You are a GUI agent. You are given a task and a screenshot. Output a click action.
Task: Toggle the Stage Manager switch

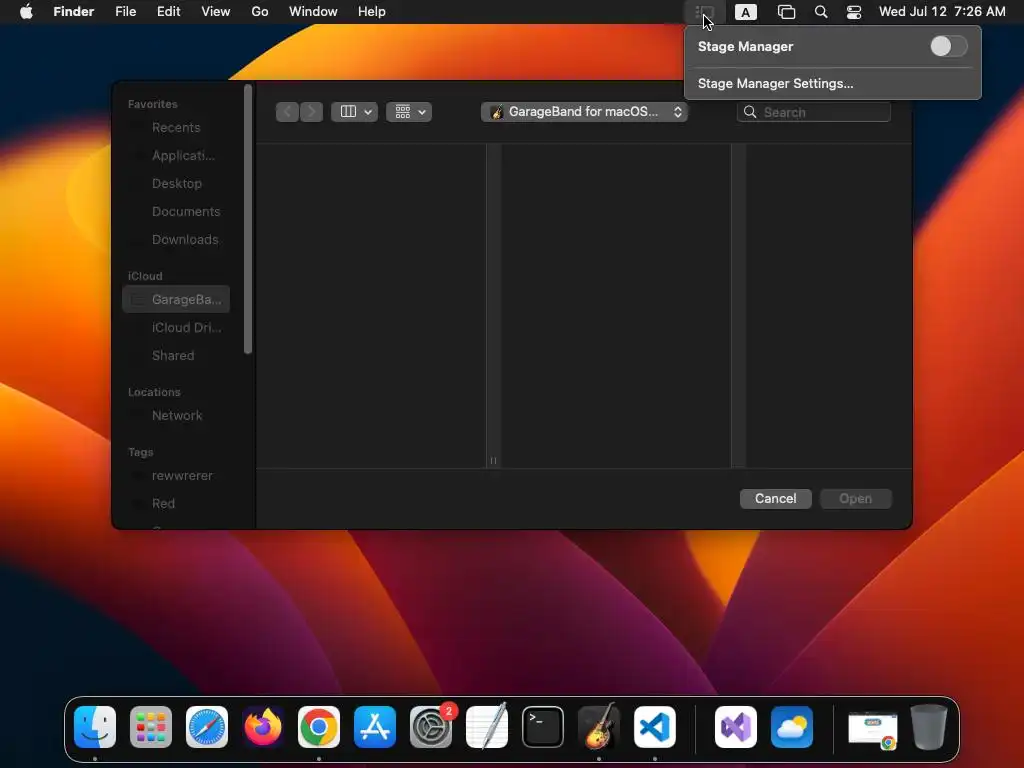click(948, 46)
